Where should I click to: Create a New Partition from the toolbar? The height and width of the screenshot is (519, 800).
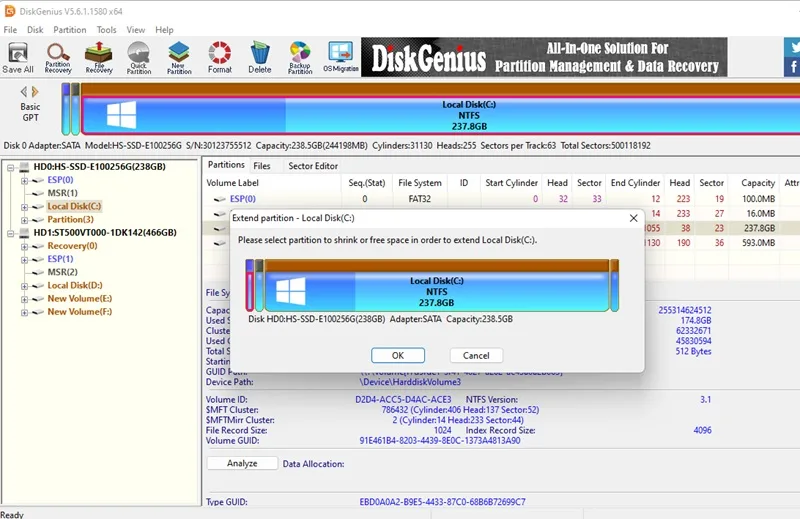pos(179,58)
